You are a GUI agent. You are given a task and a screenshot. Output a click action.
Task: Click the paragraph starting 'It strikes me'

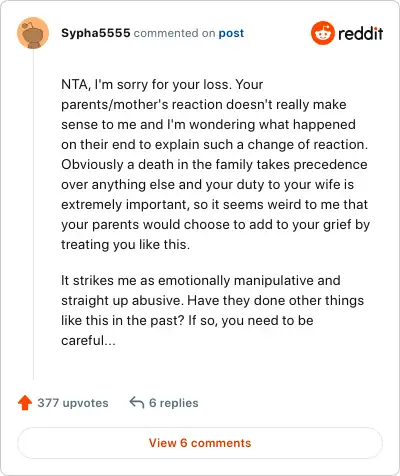click(212, 310)
